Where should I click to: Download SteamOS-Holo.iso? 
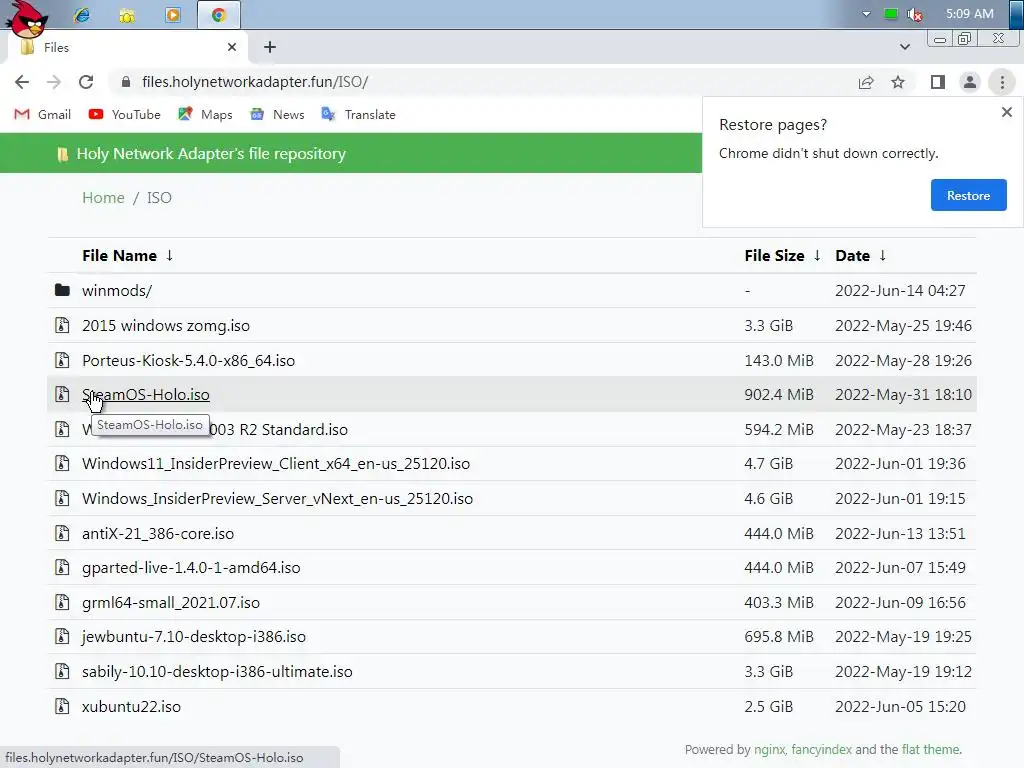(146, 394)
